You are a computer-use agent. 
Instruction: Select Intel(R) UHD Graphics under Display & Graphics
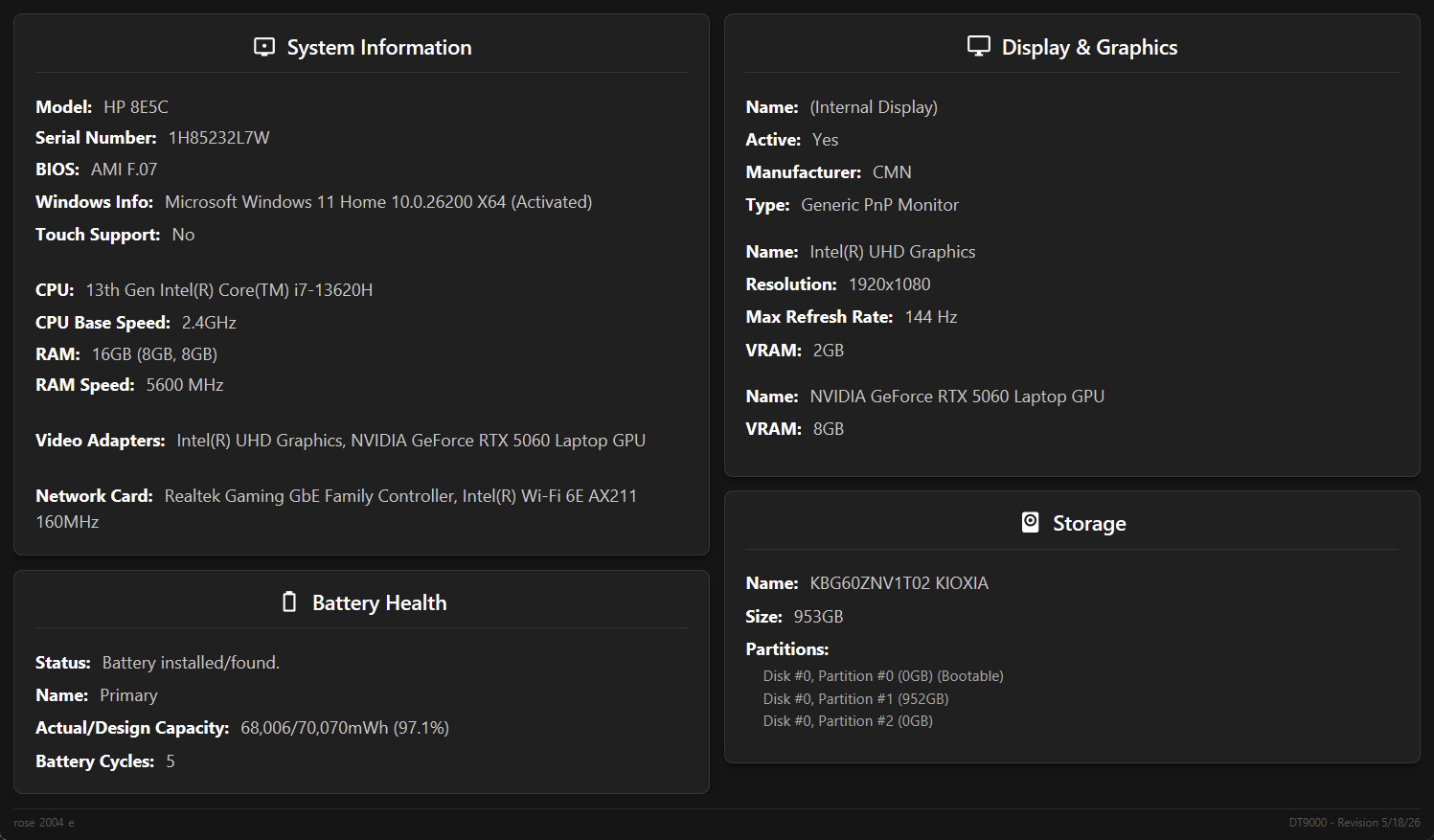point(893,252)
